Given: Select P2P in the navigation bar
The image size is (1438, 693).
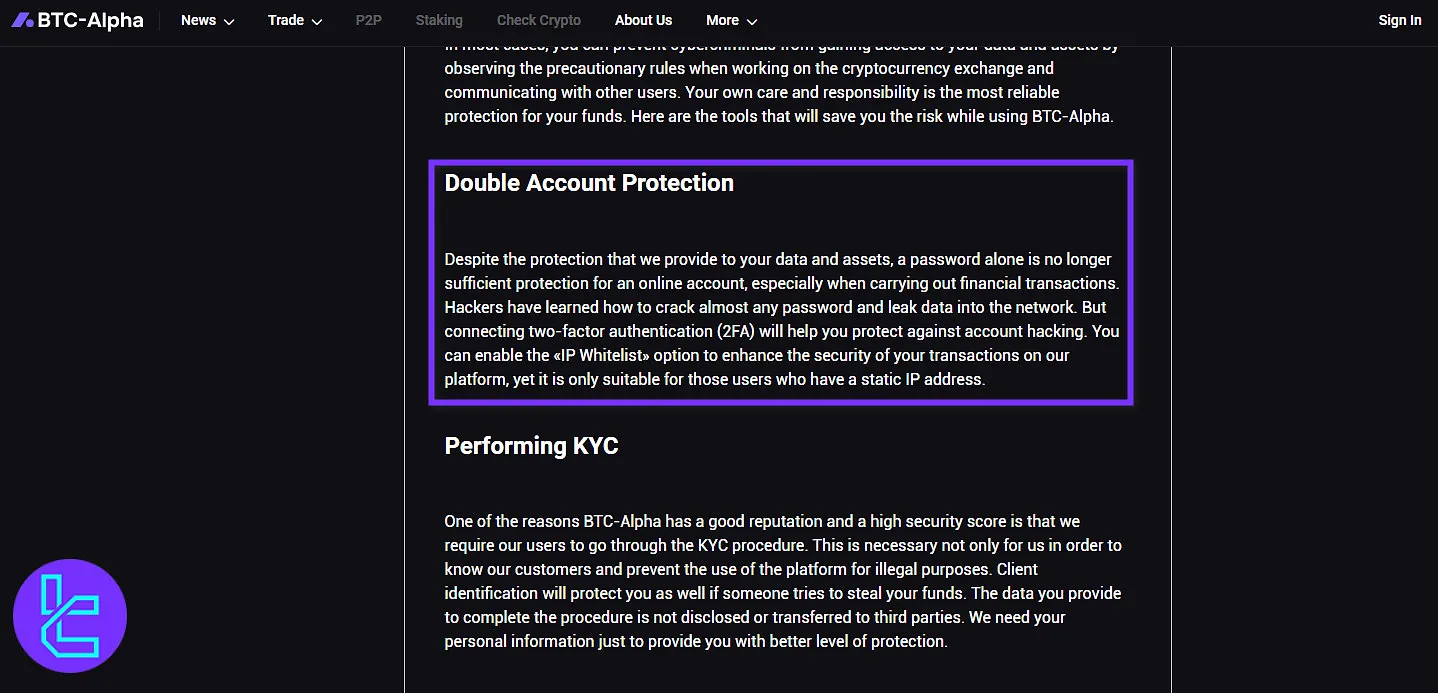Looking at the screenshot, I should coord(368,20).
